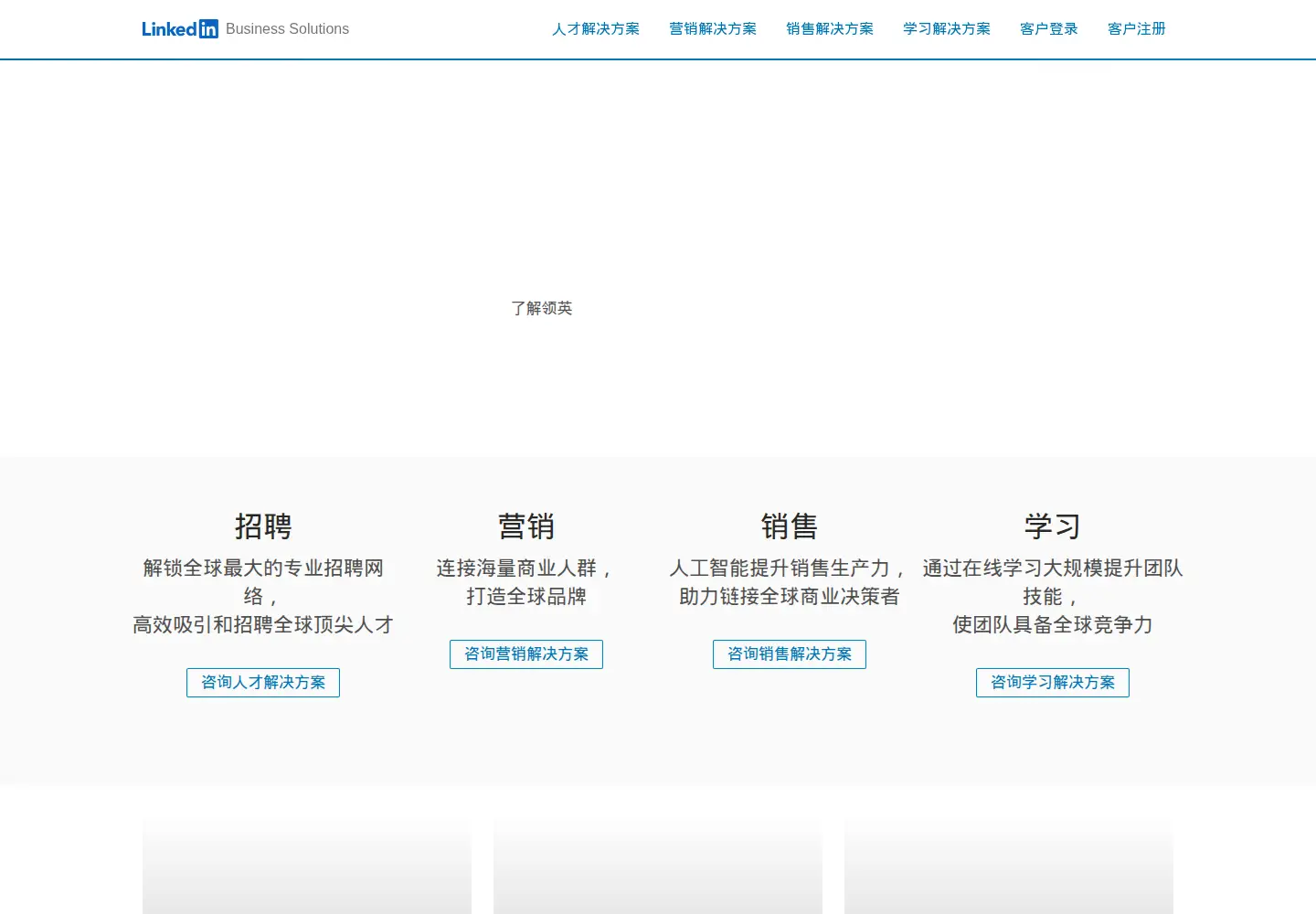Click 咨询销售解决方案 button
This screenshot has height=914, width=1316.
[x=790, y=654]
